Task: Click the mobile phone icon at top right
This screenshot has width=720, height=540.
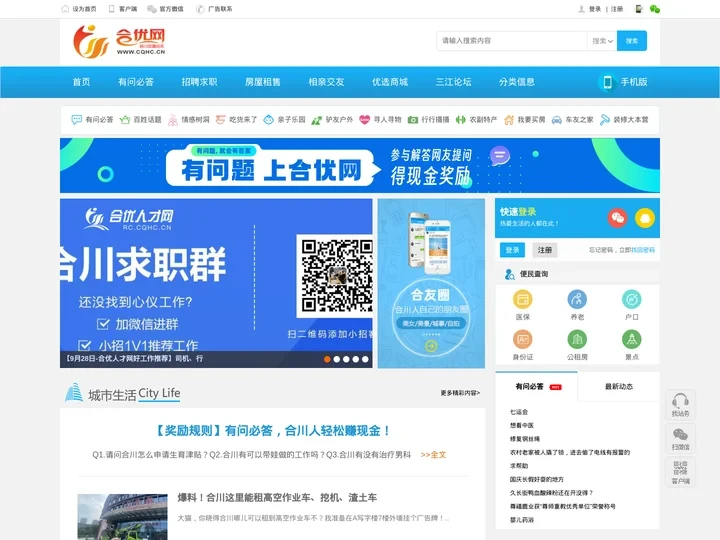Action: 639,9
